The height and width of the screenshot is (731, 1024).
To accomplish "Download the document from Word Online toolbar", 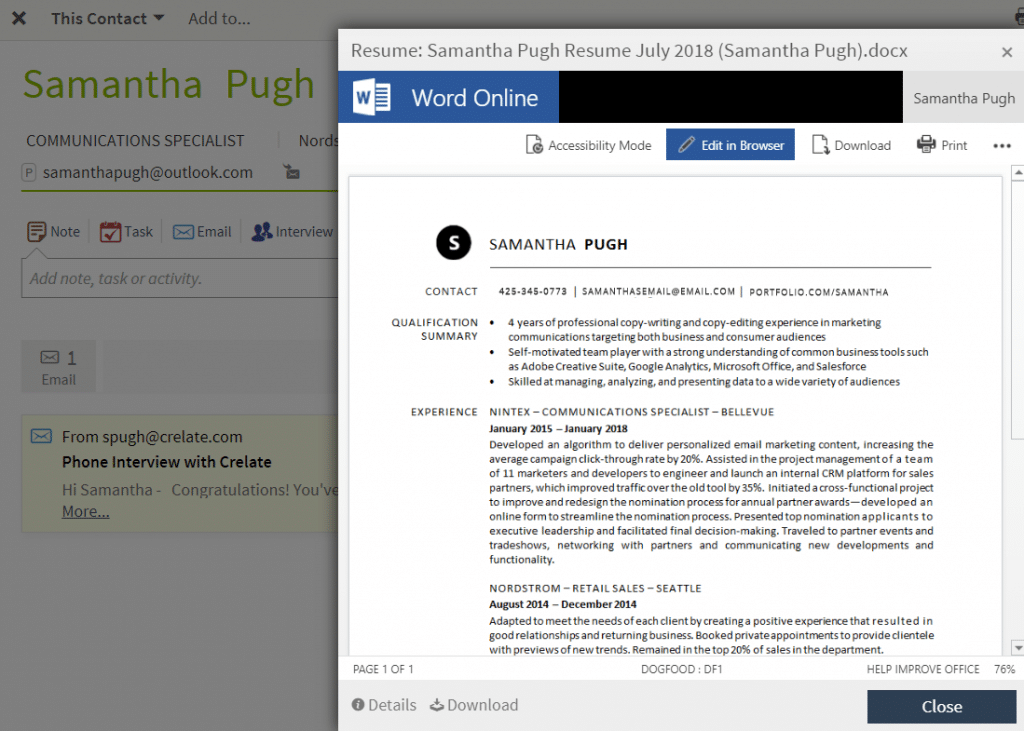I will click(851, 145).
